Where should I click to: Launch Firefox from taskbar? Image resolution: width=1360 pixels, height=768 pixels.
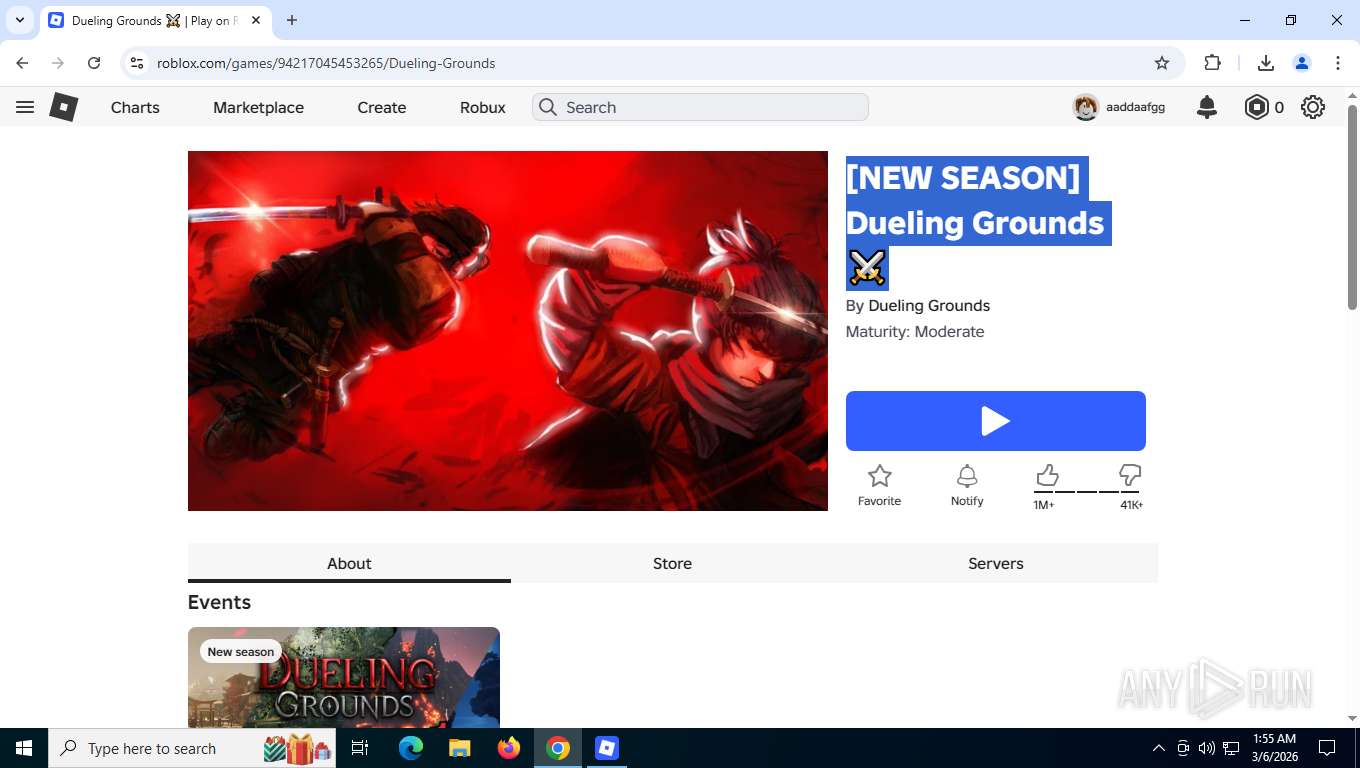click(x=509, y=748)
